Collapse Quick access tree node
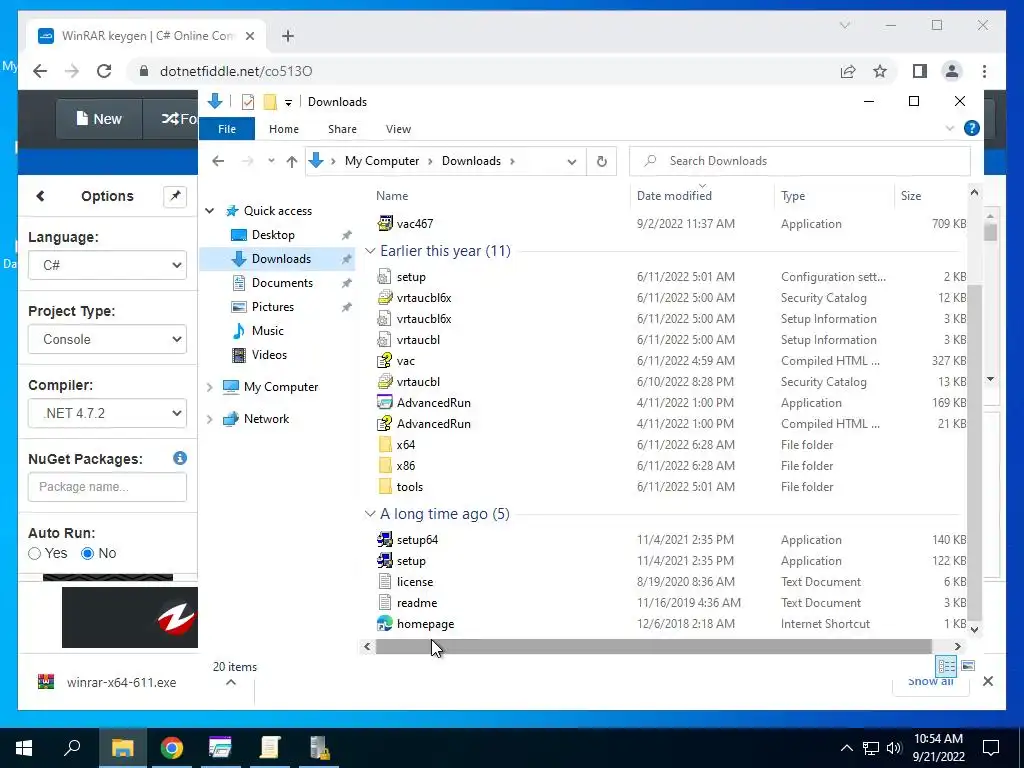The width and height of the screenshot is (1024, 768). tap(210, 211)
